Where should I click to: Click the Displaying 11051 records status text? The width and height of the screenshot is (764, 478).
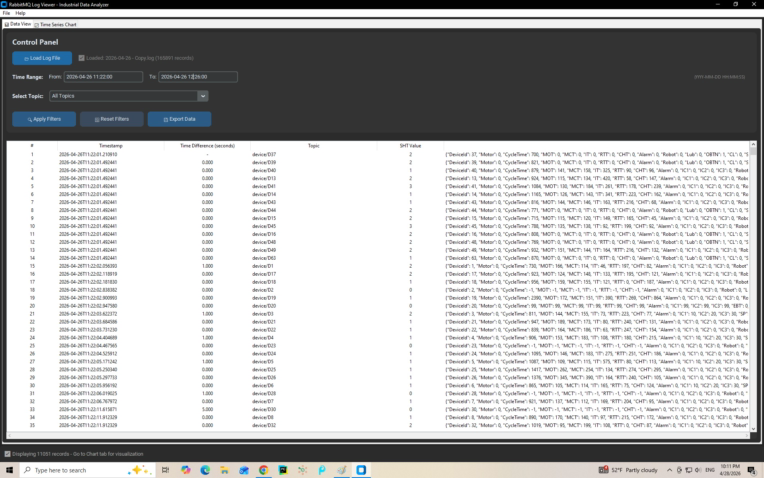77,454
